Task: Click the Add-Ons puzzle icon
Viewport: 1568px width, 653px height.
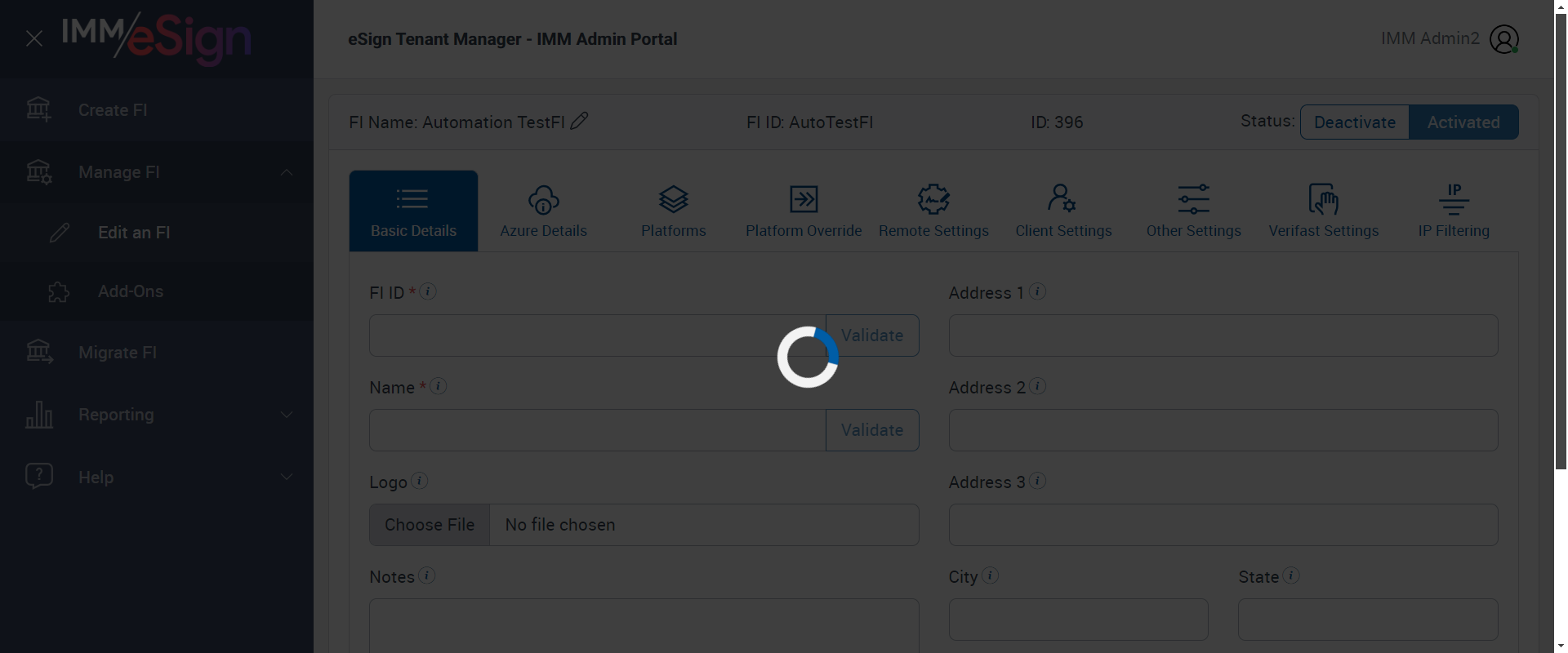Action: (x=59, y=291)
